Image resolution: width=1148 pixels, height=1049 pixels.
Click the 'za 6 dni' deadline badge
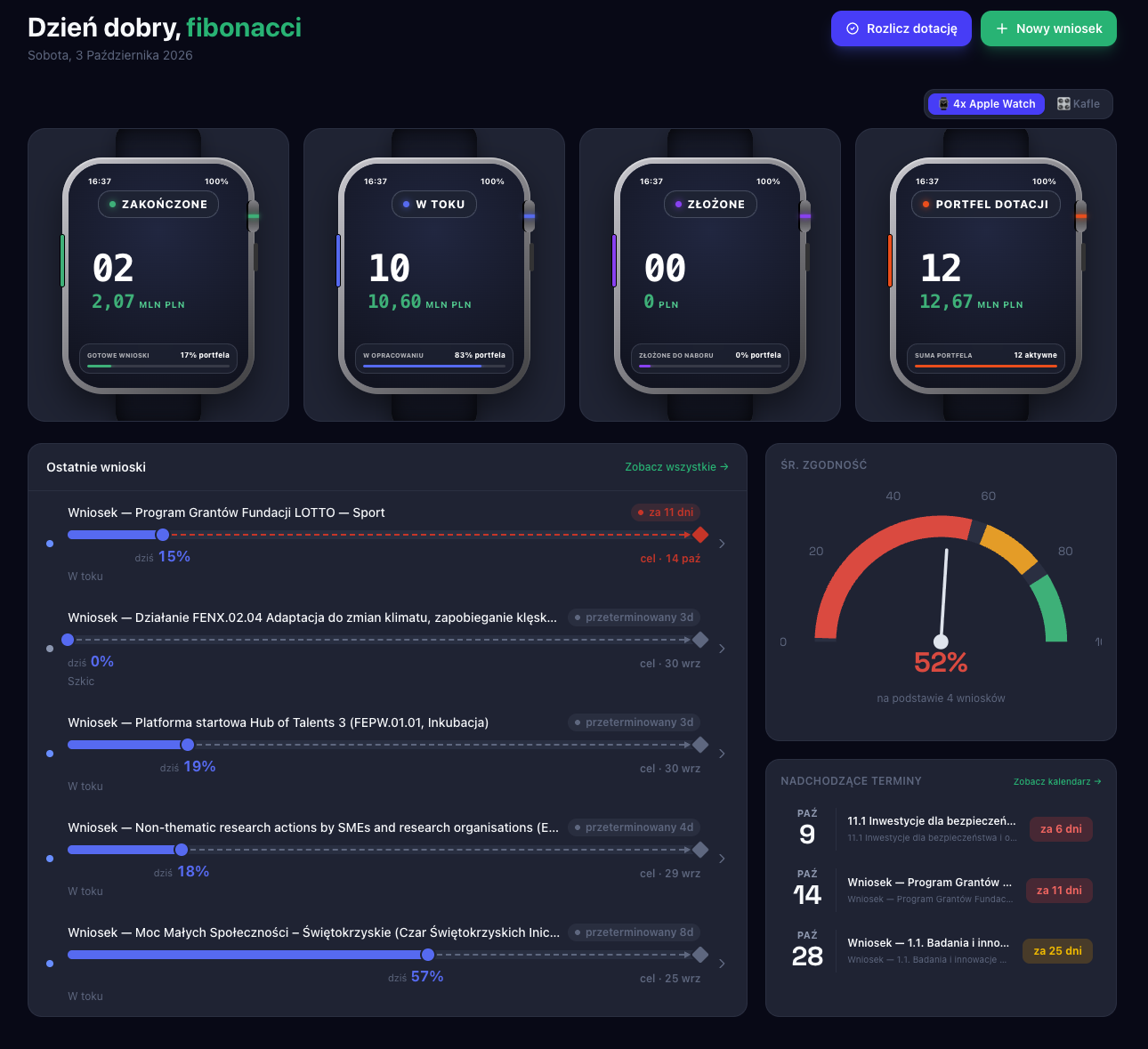pos(1061,829)
